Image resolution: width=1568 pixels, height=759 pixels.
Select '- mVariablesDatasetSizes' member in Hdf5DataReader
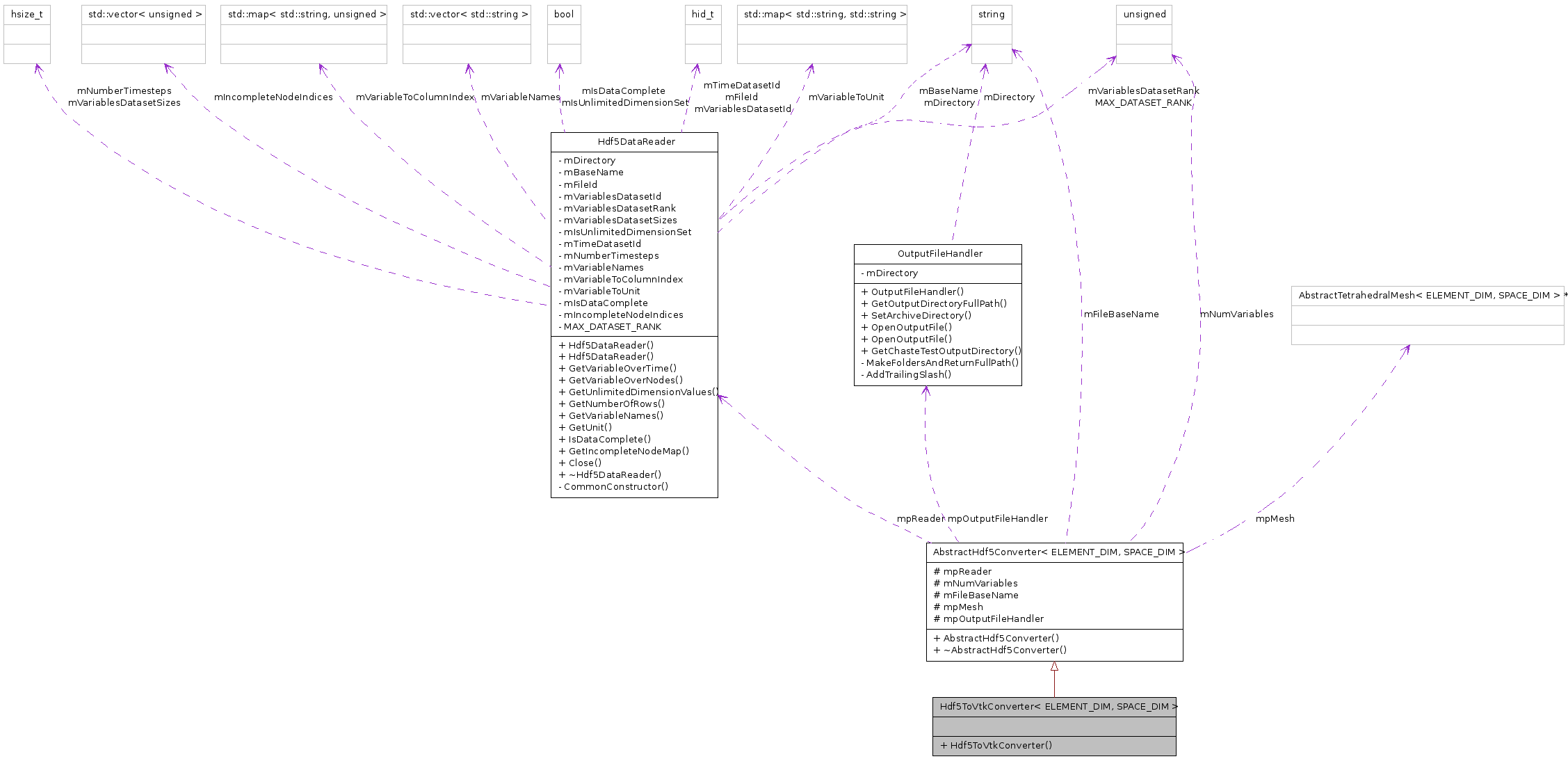617,221
